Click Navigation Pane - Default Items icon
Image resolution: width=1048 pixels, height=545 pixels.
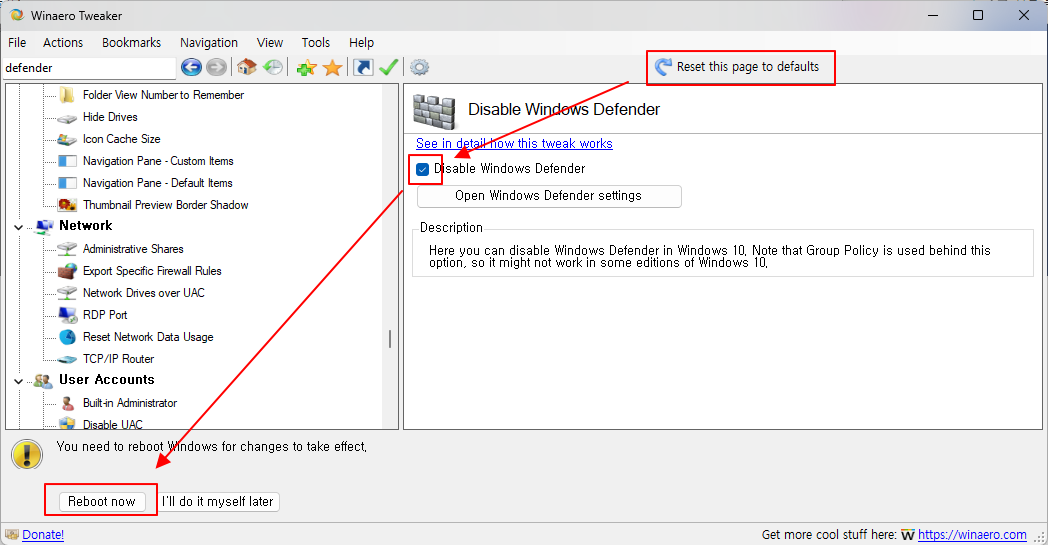[67, 183]
